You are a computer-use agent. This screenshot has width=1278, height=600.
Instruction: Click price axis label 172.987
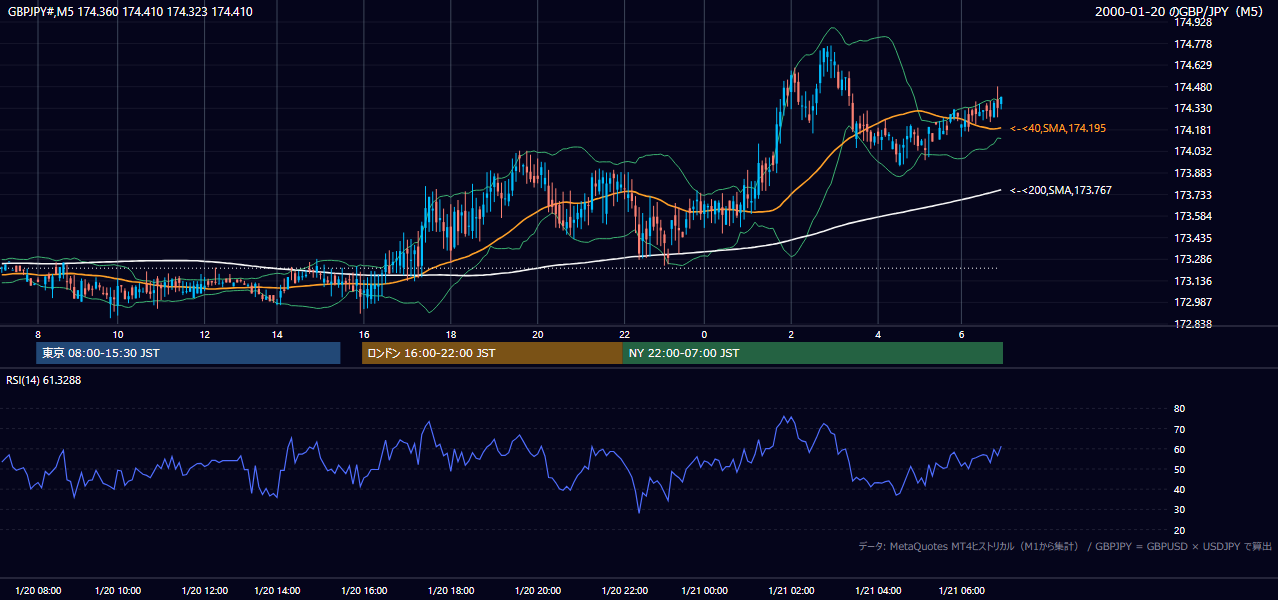(1193, 302)
